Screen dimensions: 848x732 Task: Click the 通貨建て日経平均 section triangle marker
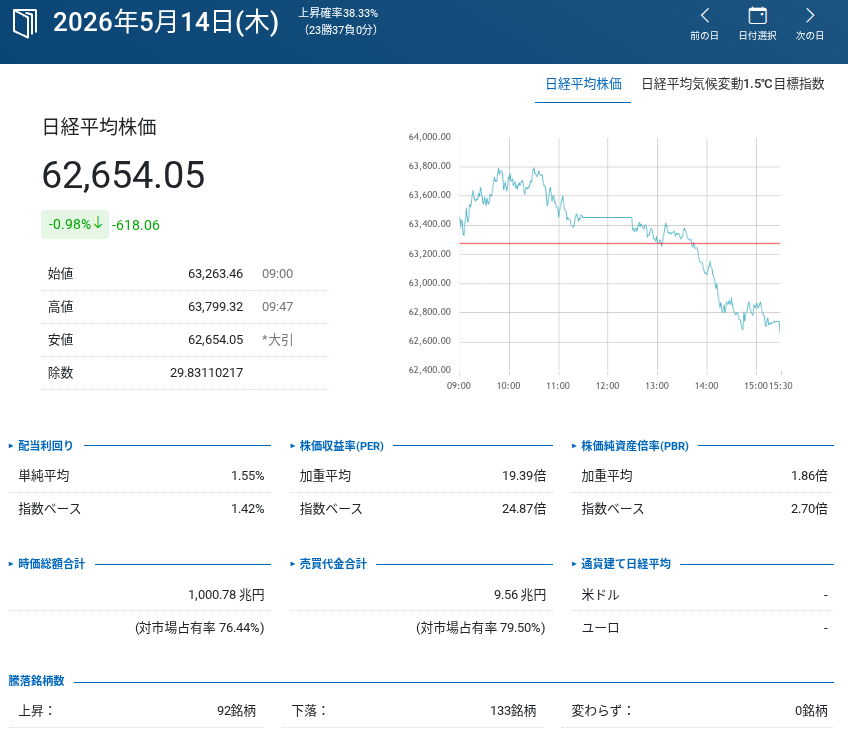pyautogui.click(x=574, y=564)
